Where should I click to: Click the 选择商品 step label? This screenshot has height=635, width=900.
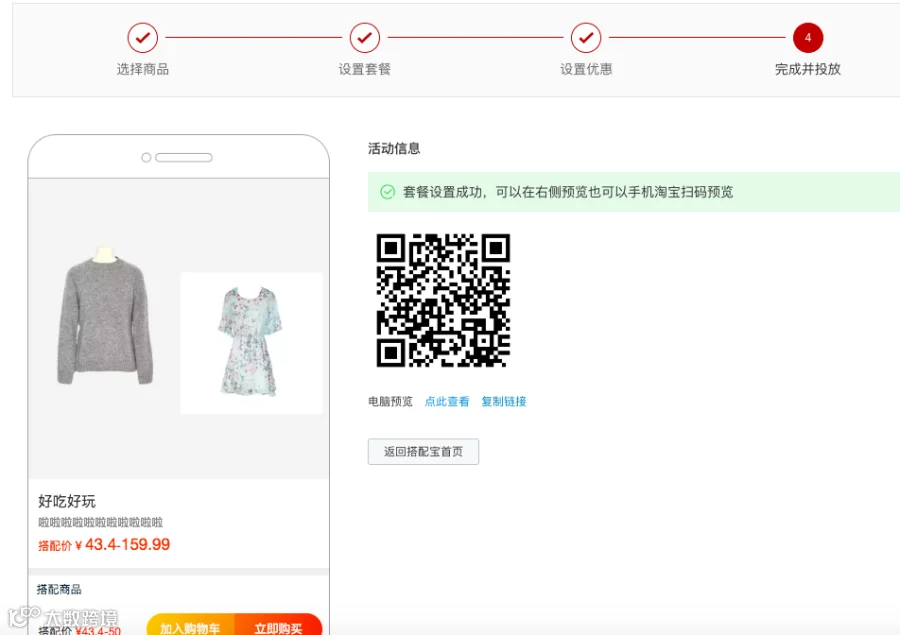(x=143, y=69)
